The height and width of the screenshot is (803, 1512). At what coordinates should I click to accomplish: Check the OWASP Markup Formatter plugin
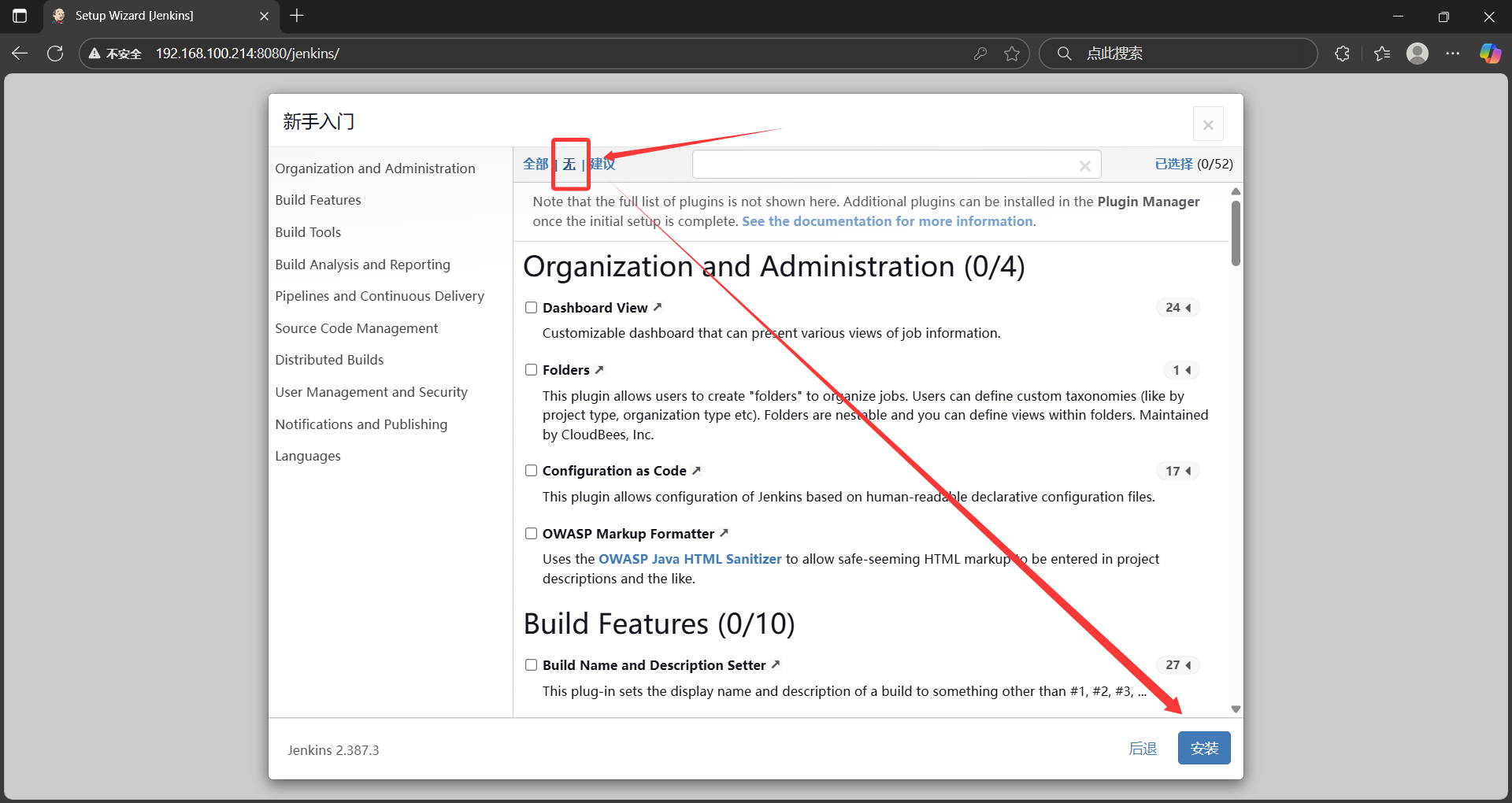point(532,534)
